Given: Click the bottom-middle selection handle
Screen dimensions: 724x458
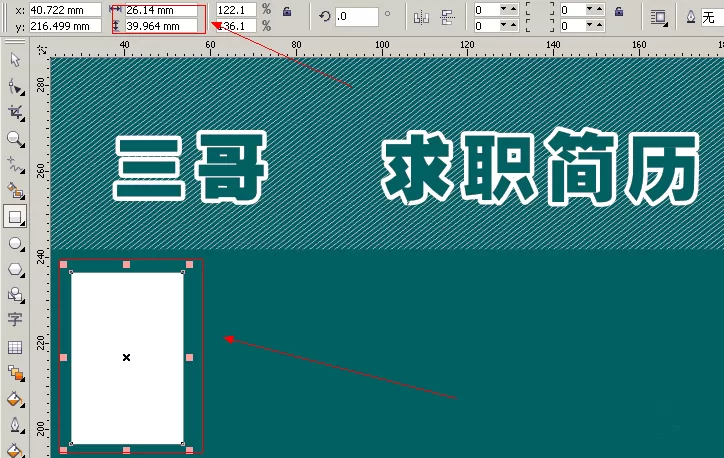Looking at the screenshot, I should click(x=126, y=450).
